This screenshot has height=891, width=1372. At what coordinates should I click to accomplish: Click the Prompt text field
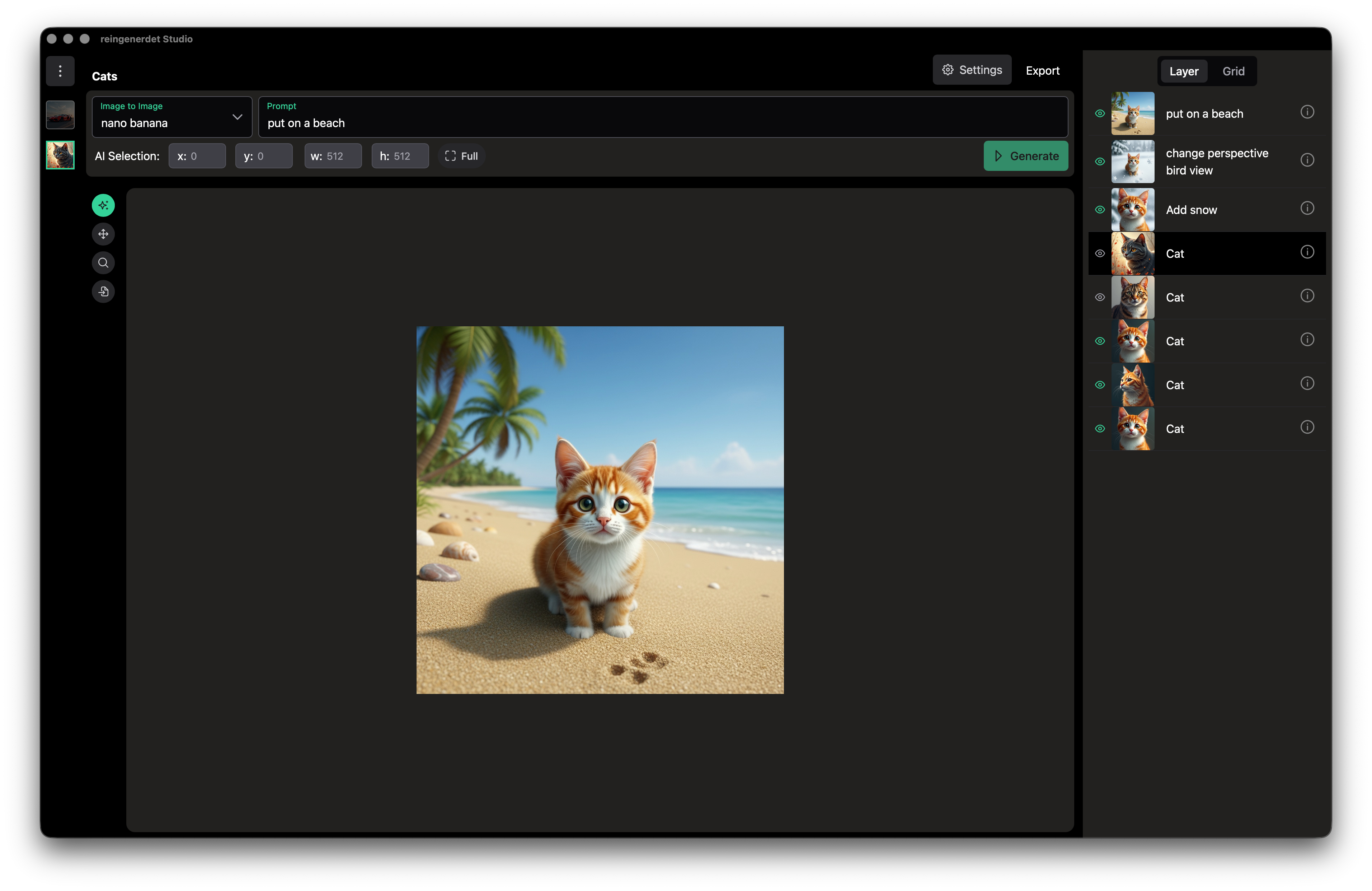pyautogui.click(x=663, y=123)
